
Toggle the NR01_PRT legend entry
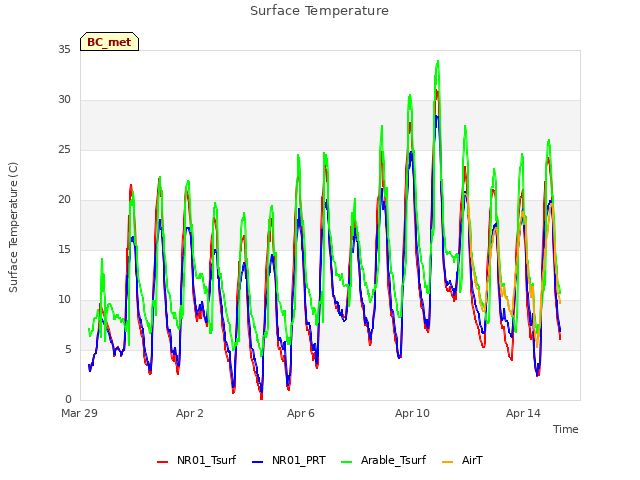click(289, 460)
